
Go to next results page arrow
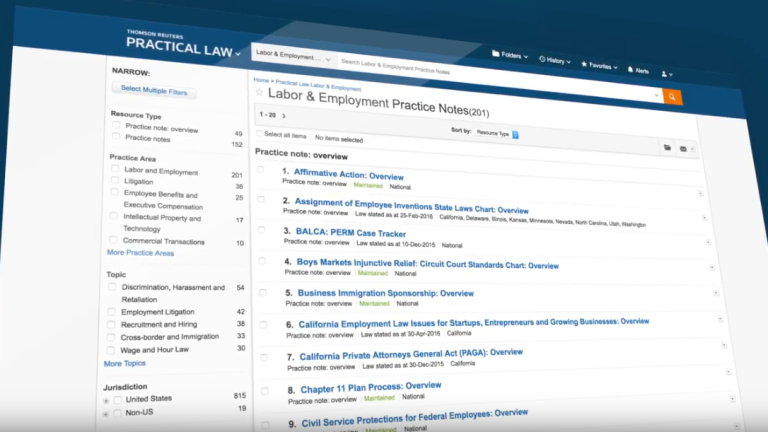(283, 116)
